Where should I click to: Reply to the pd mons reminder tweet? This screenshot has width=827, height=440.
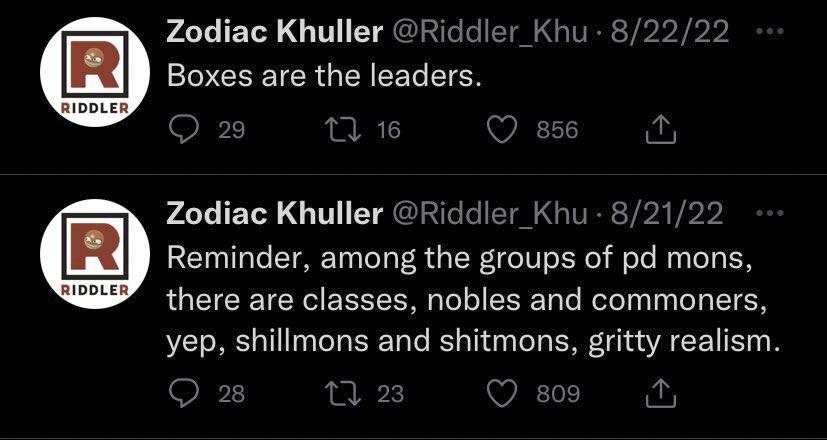(x=182, y=393)
